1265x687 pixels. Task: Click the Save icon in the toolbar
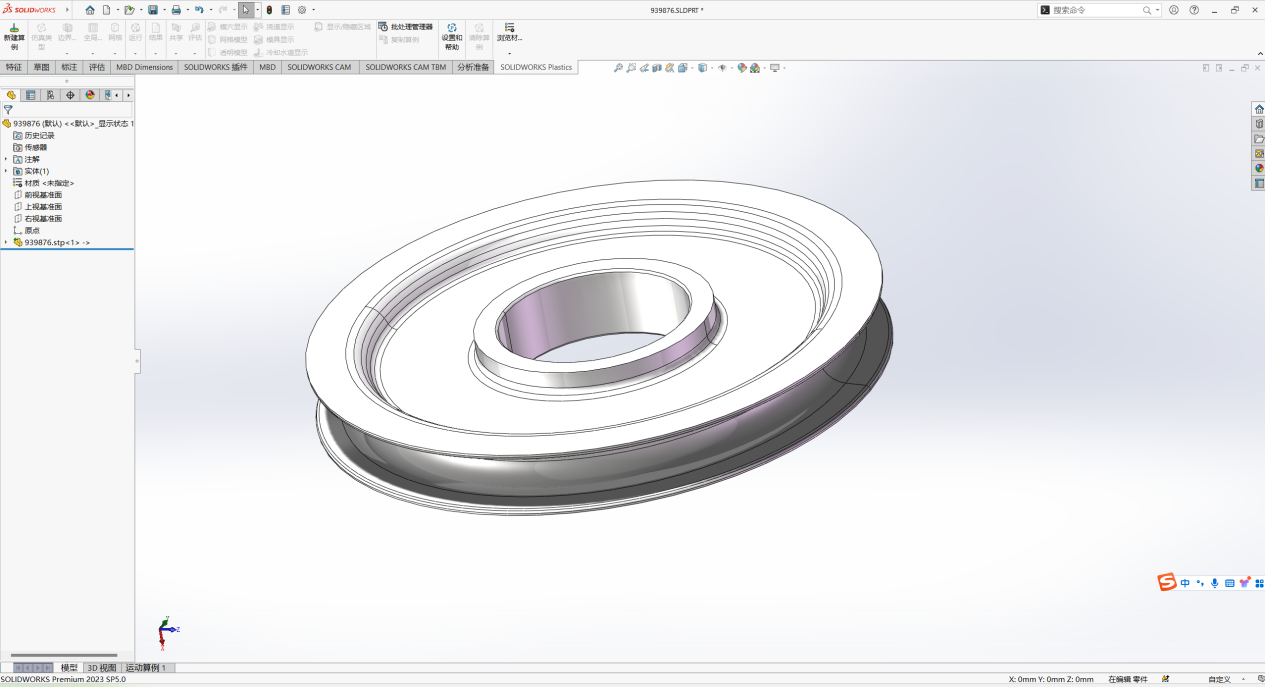[153, 10]
